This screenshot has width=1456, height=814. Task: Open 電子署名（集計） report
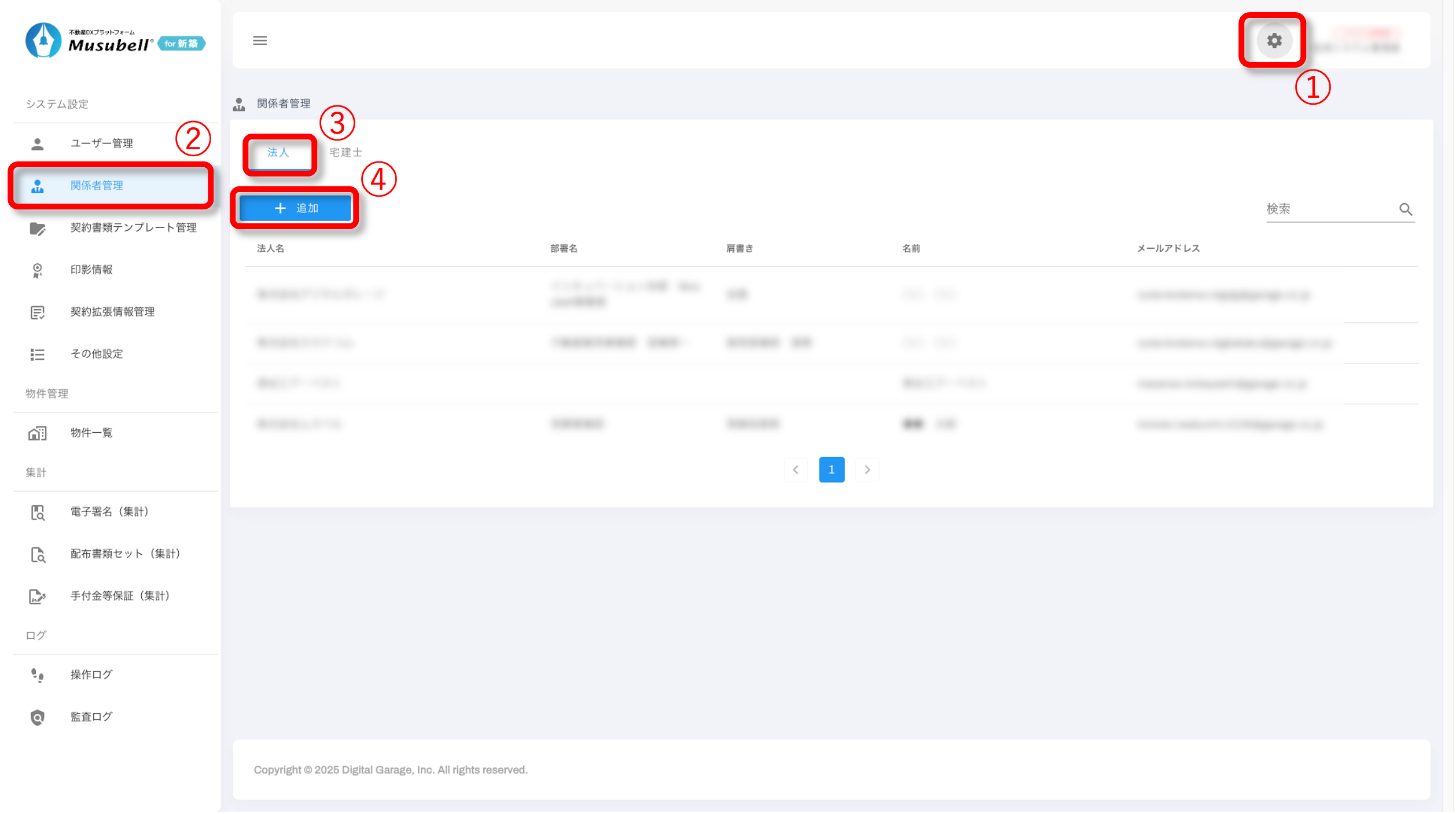tap(109, 512)
